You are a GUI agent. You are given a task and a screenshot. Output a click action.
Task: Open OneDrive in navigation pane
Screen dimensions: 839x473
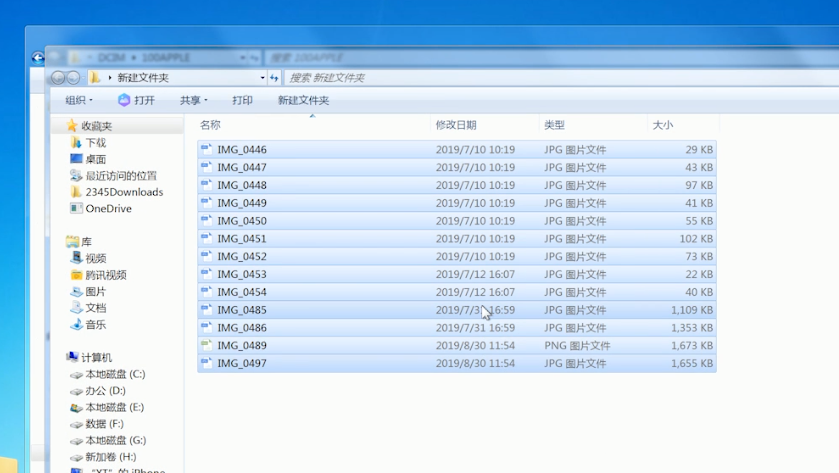tap(109, 208)
